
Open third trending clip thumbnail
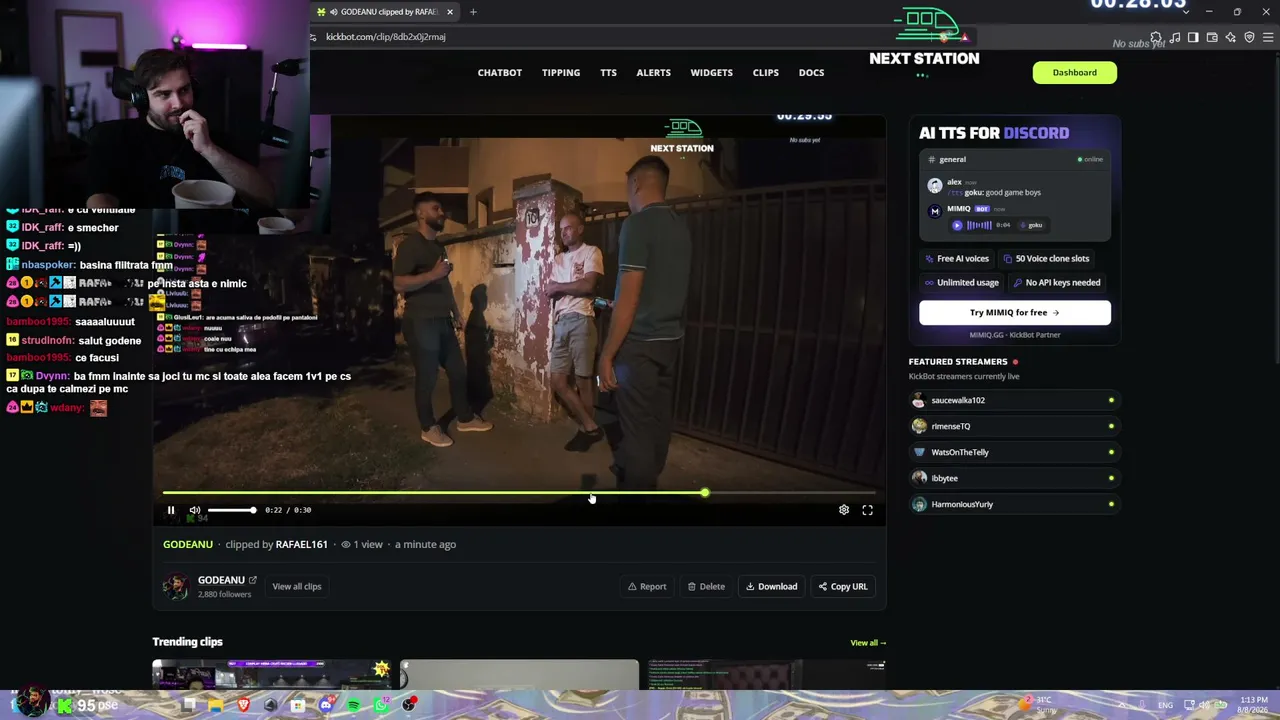pyautogui.click(x=766, y=675)
